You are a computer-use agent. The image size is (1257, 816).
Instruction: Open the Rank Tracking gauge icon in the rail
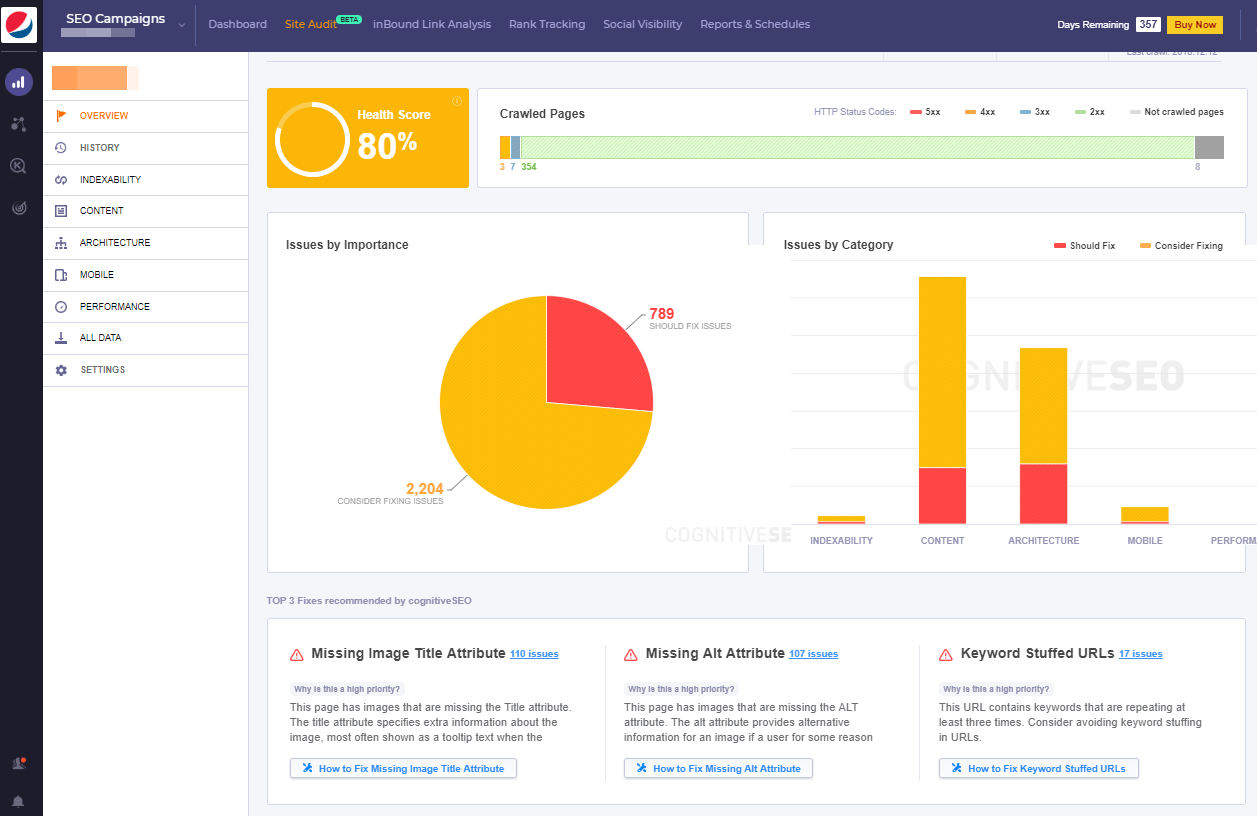[x=18, y=208]
